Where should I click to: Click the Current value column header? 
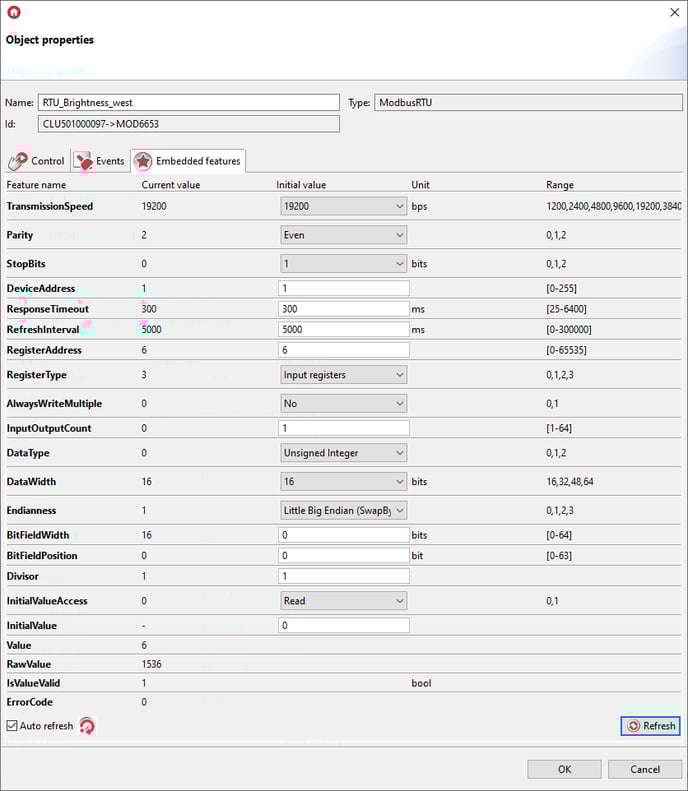(x=171, y=185)
